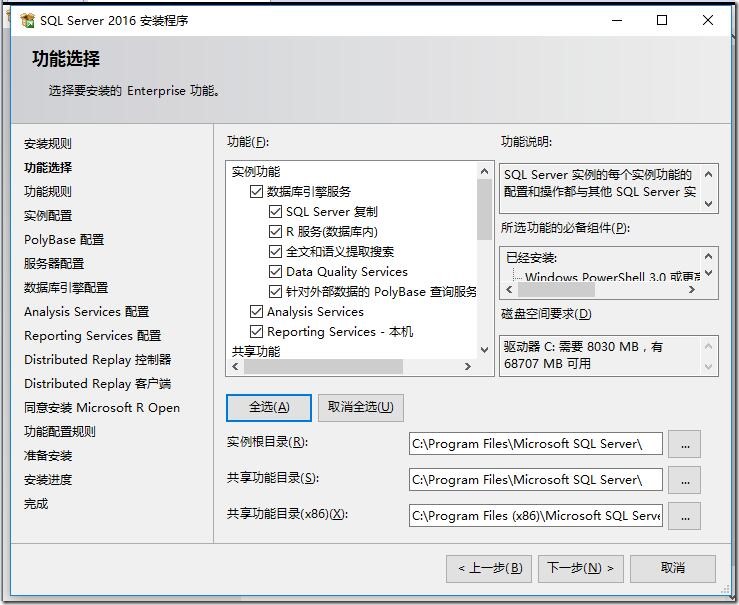
Task: Select 同意安装 Microsoft R Open step
Action: point(102,408)
